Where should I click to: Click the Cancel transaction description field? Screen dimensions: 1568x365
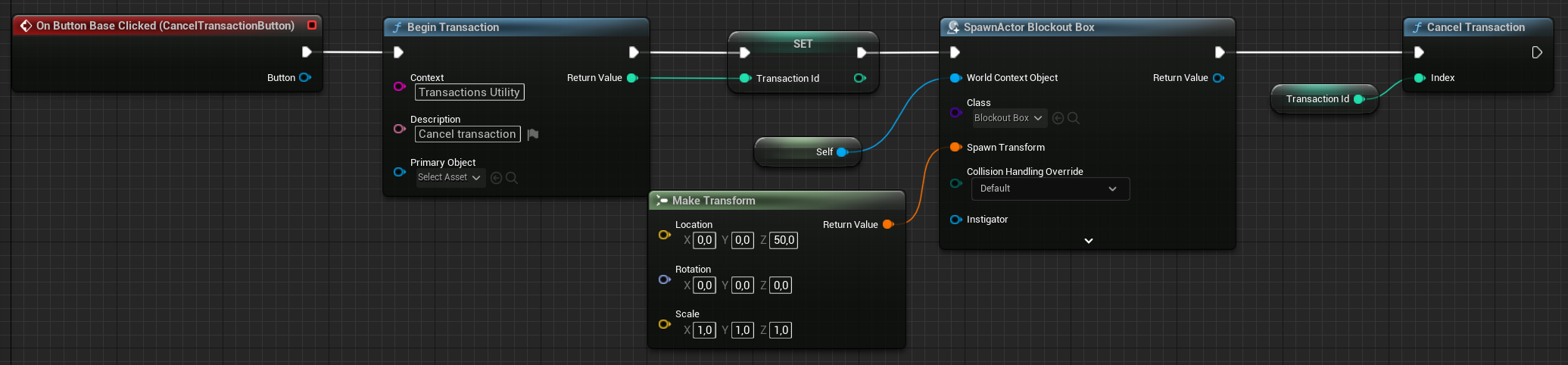[x=467, y=134]
